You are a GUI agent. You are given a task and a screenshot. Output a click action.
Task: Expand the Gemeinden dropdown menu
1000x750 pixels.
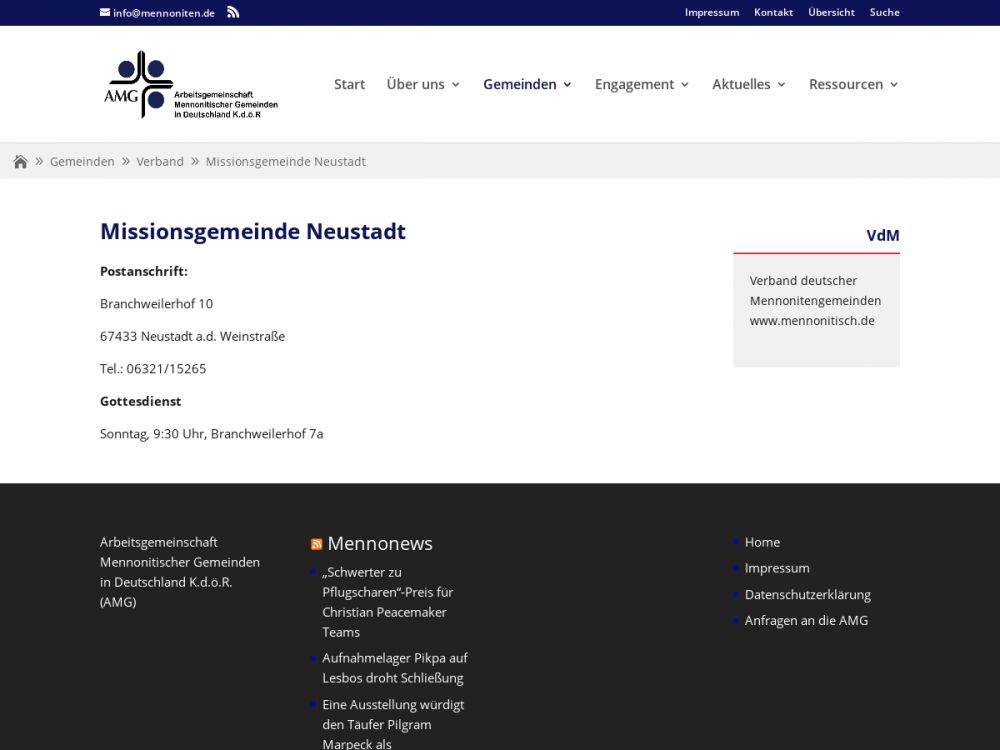click(x=527, y=85)
